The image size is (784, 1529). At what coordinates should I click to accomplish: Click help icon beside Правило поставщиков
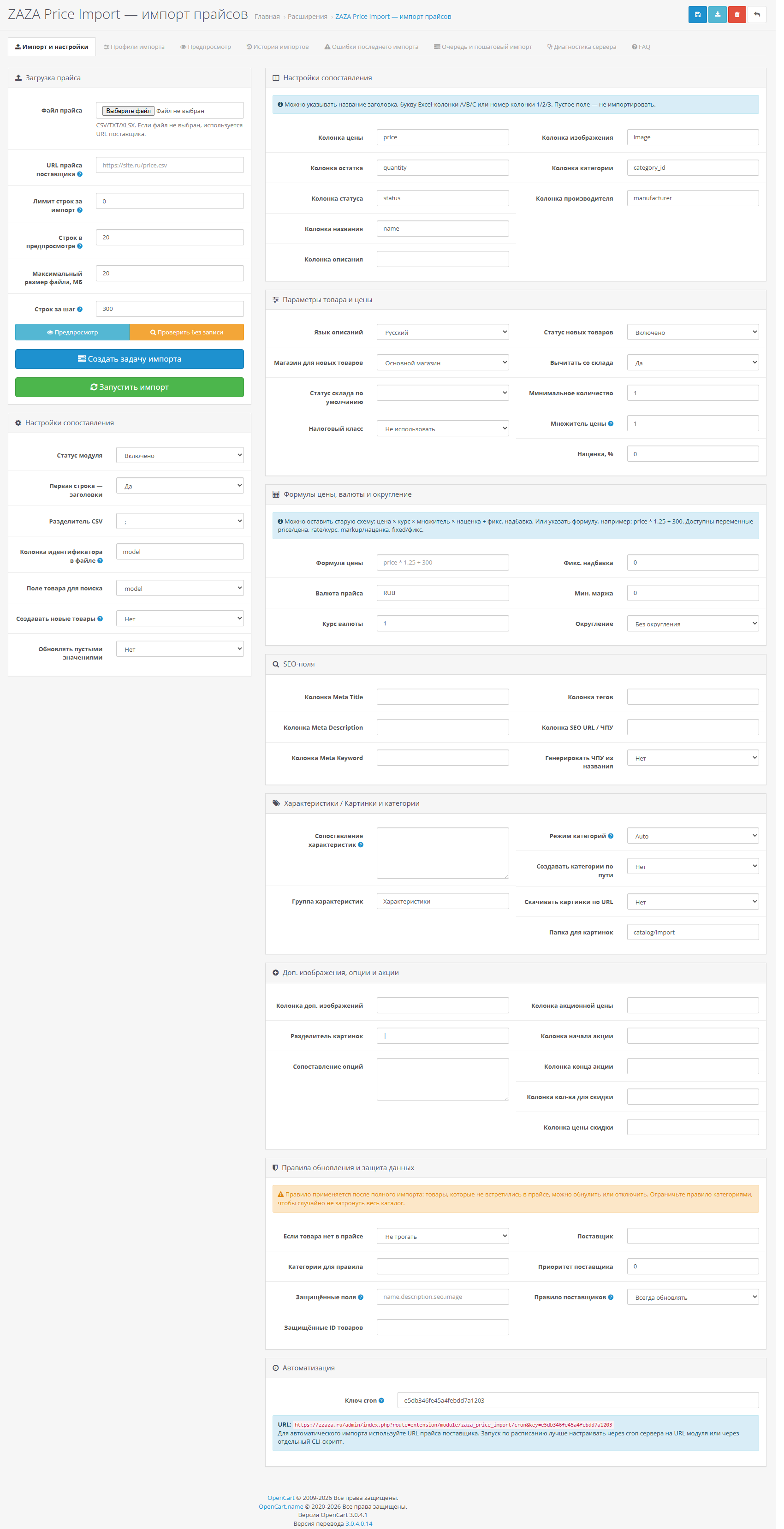[611, 1297]
